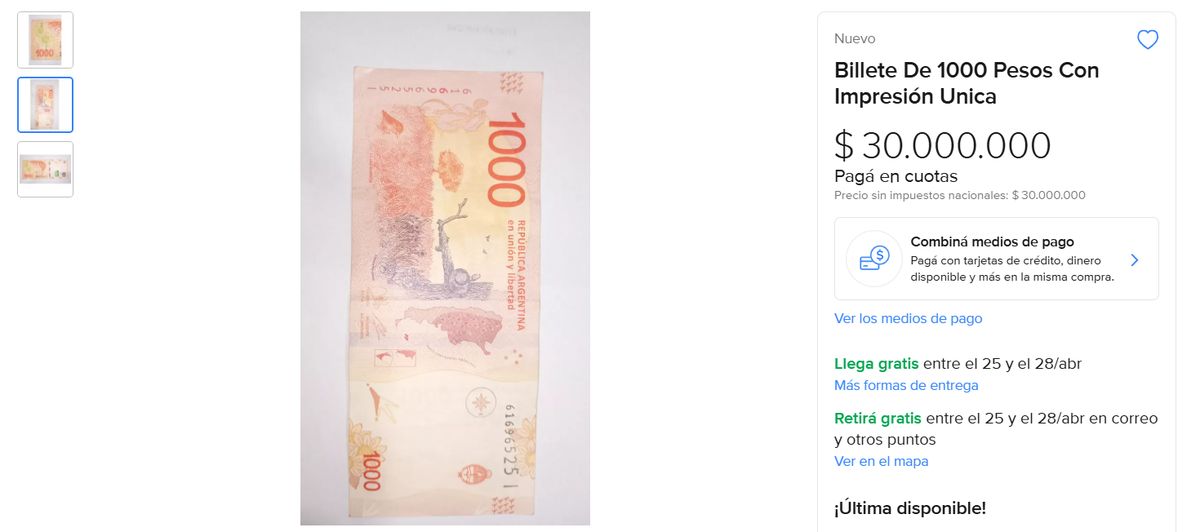Click the $ 30.000.000 price
The image size is (1200, 532).
coord(942,146)
